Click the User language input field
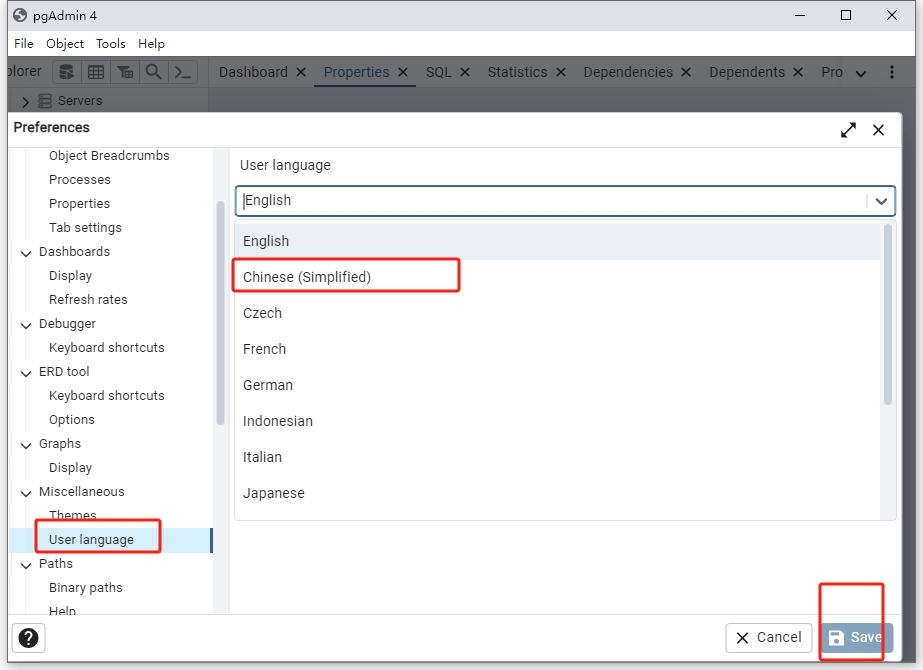923x670 pixels. (551, 201)
